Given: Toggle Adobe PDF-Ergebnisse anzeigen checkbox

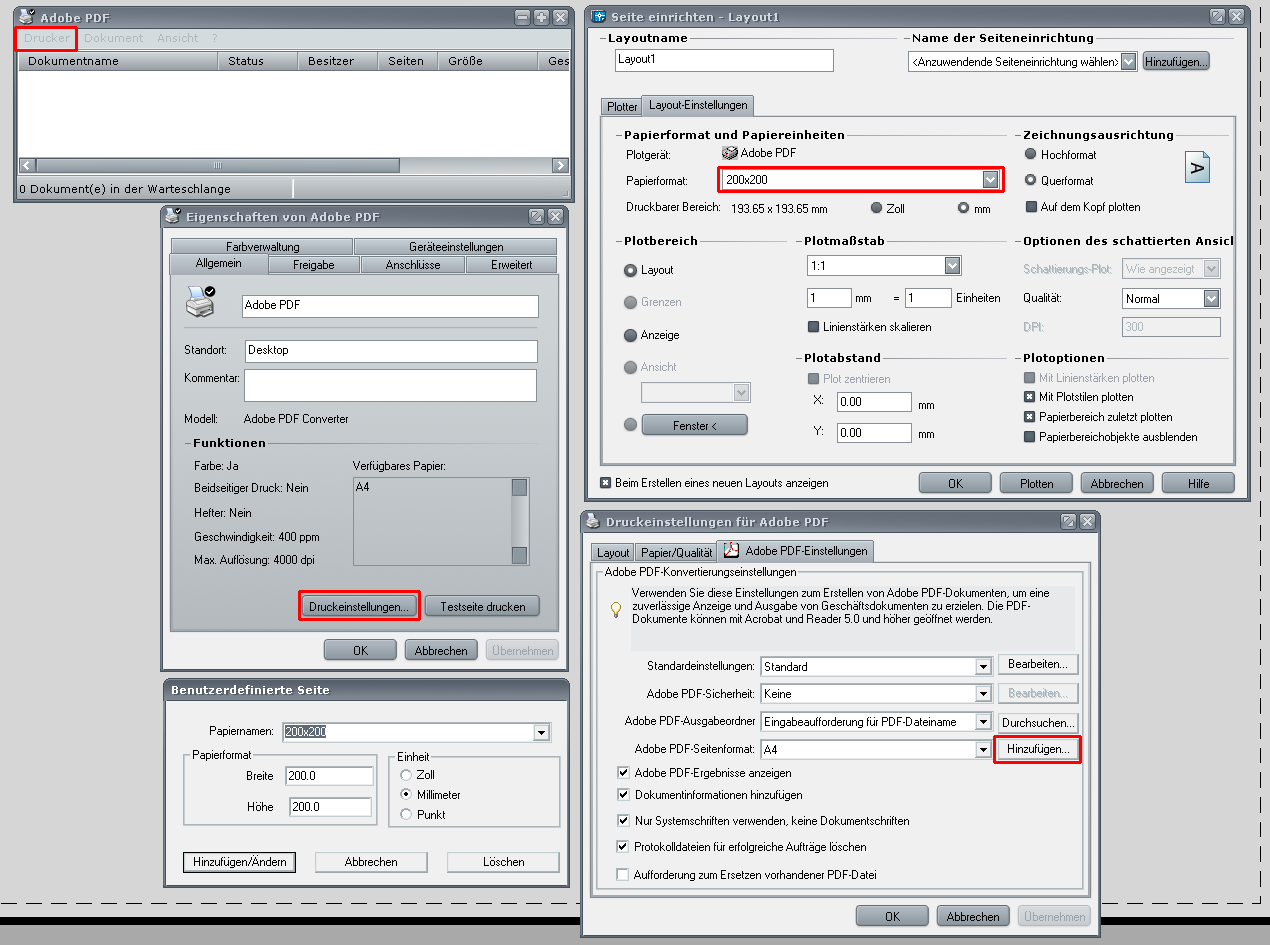Looking at the screenshot, I should (x=624, y=773).
